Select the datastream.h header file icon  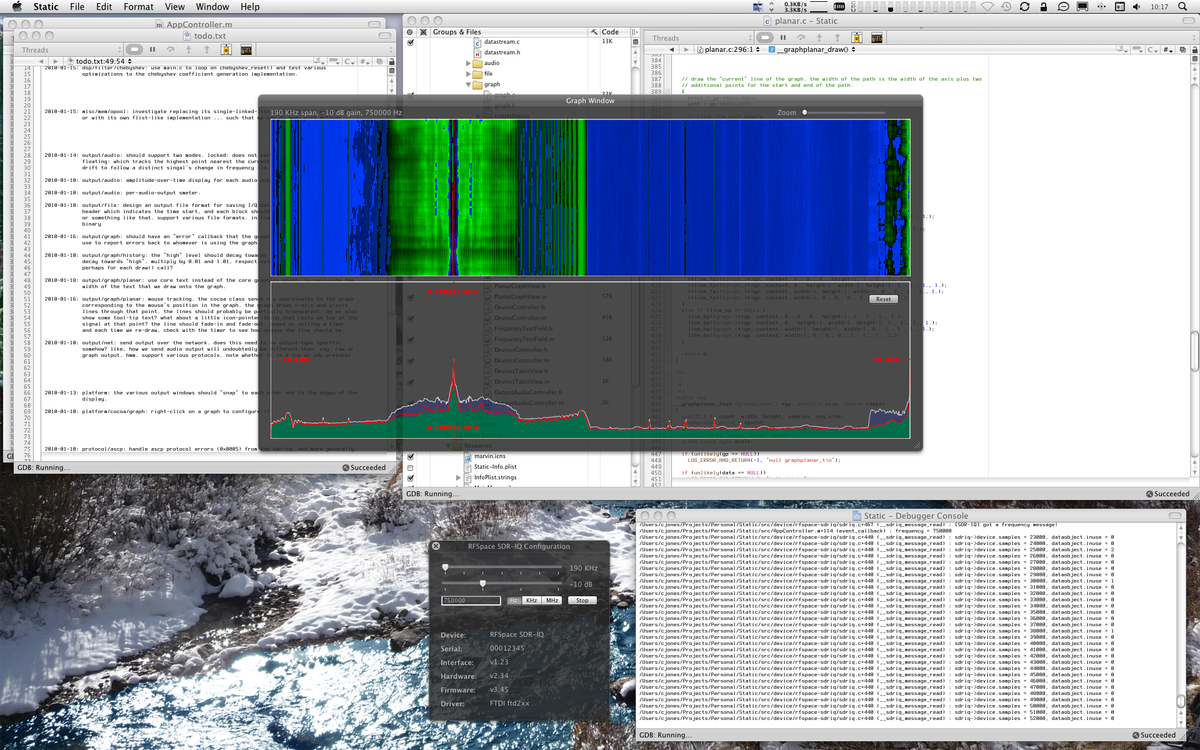click(477, 54)
